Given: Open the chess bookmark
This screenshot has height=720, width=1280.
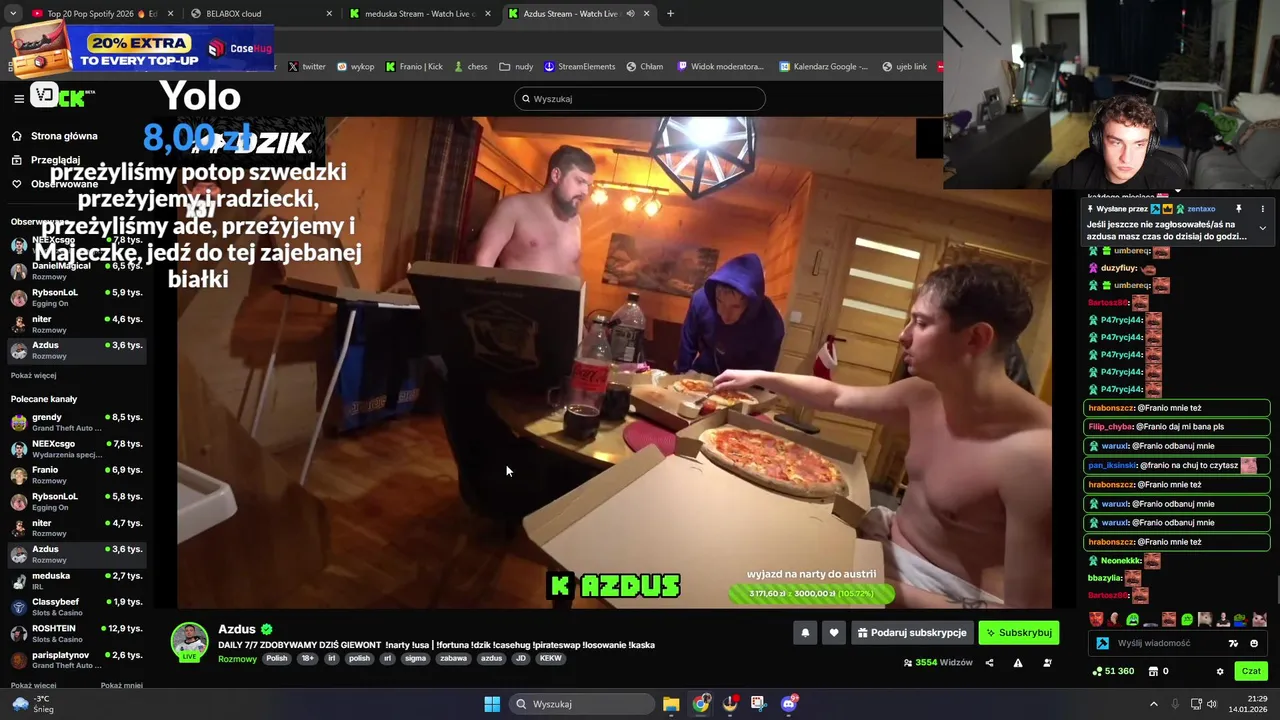Looking at the screenshot, I should tap(470, 66).
